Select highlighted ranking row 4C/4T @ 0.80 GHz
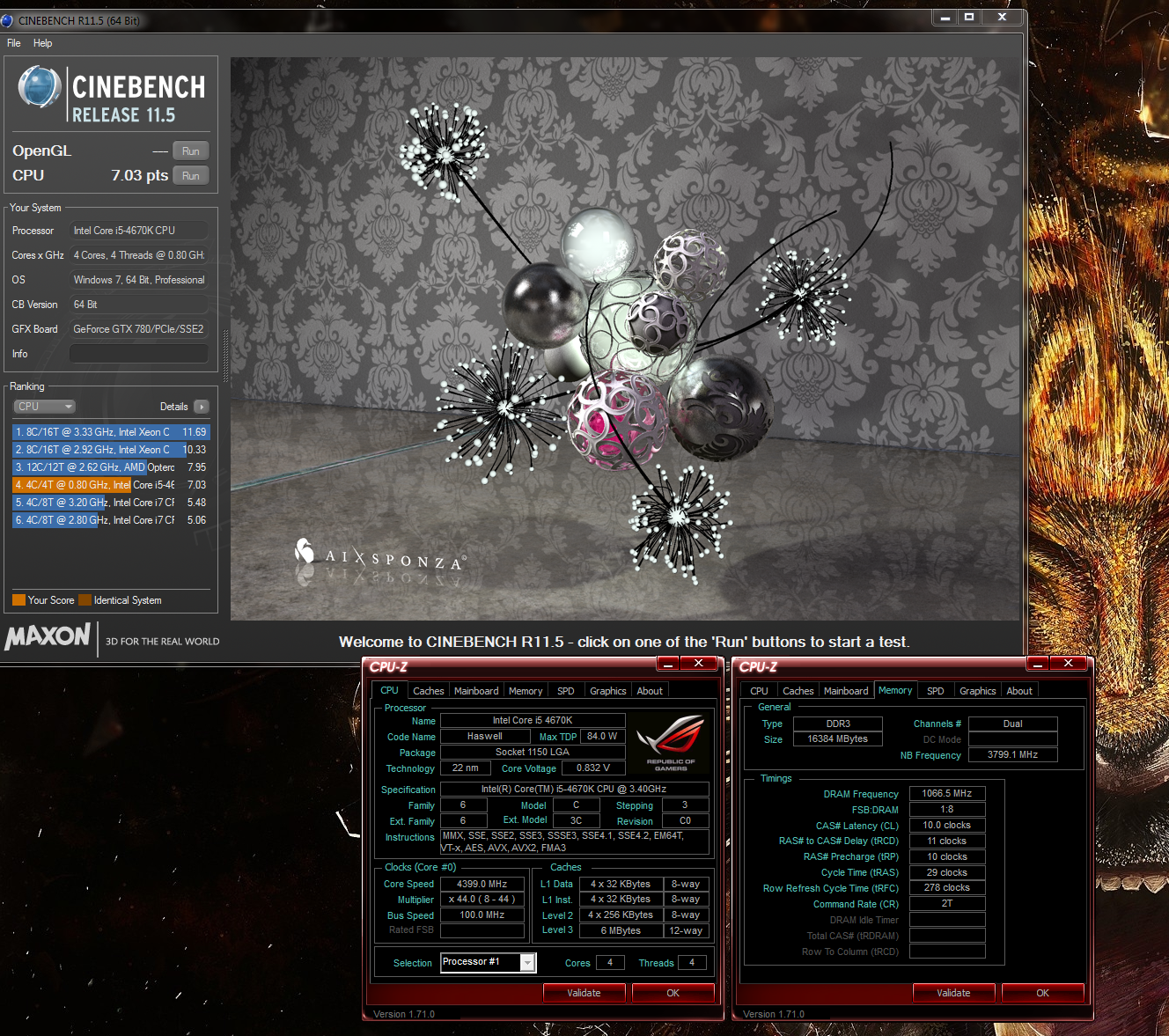The image size is (1169, 1036). pos(111,485)
